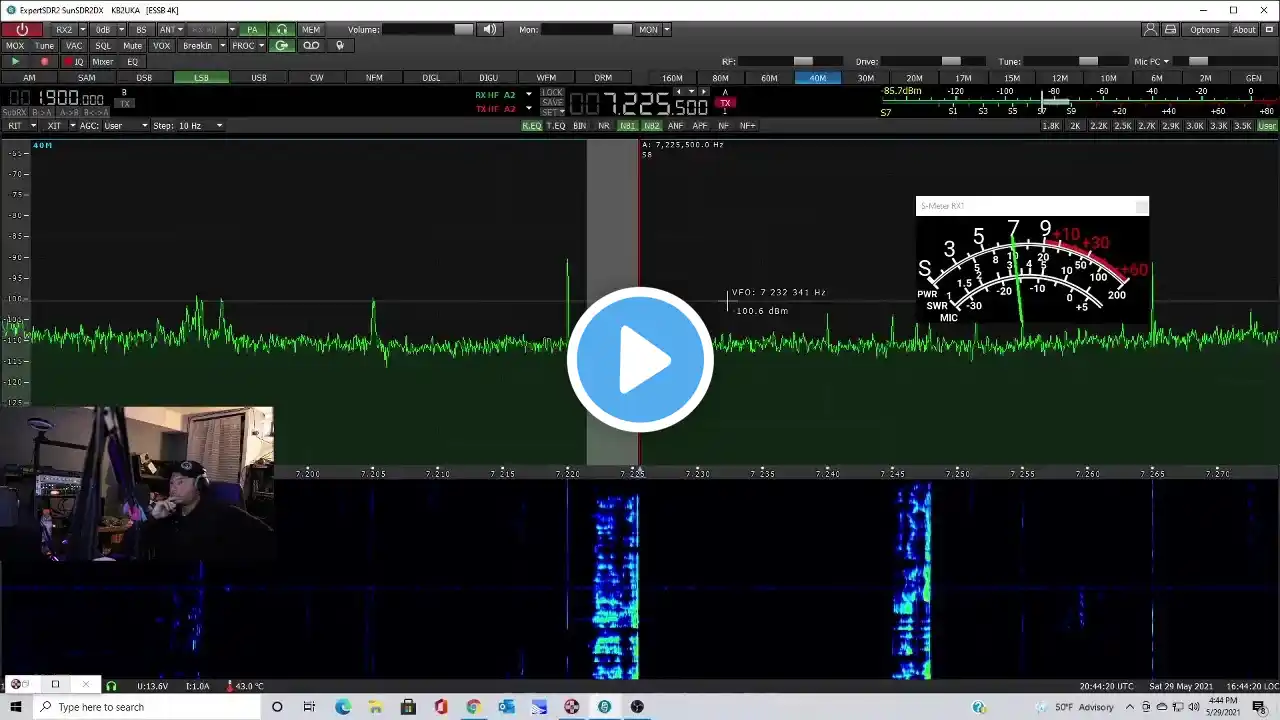
Task: Expand the ANT antenna dropdown
Action: coord(180,30)
